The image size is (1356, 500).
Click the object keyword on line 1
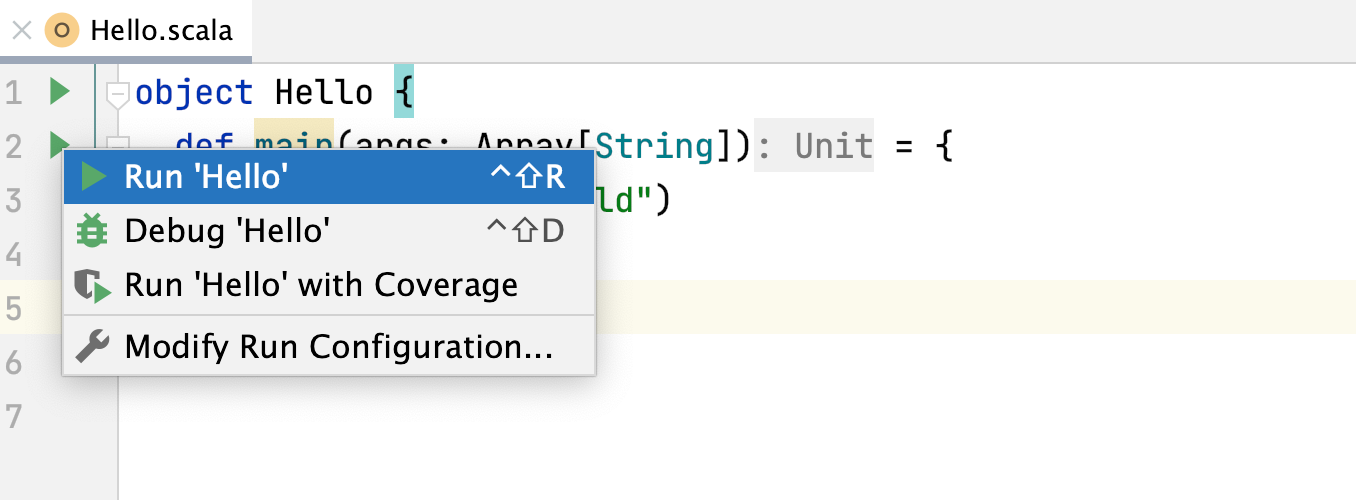(194, 93)
